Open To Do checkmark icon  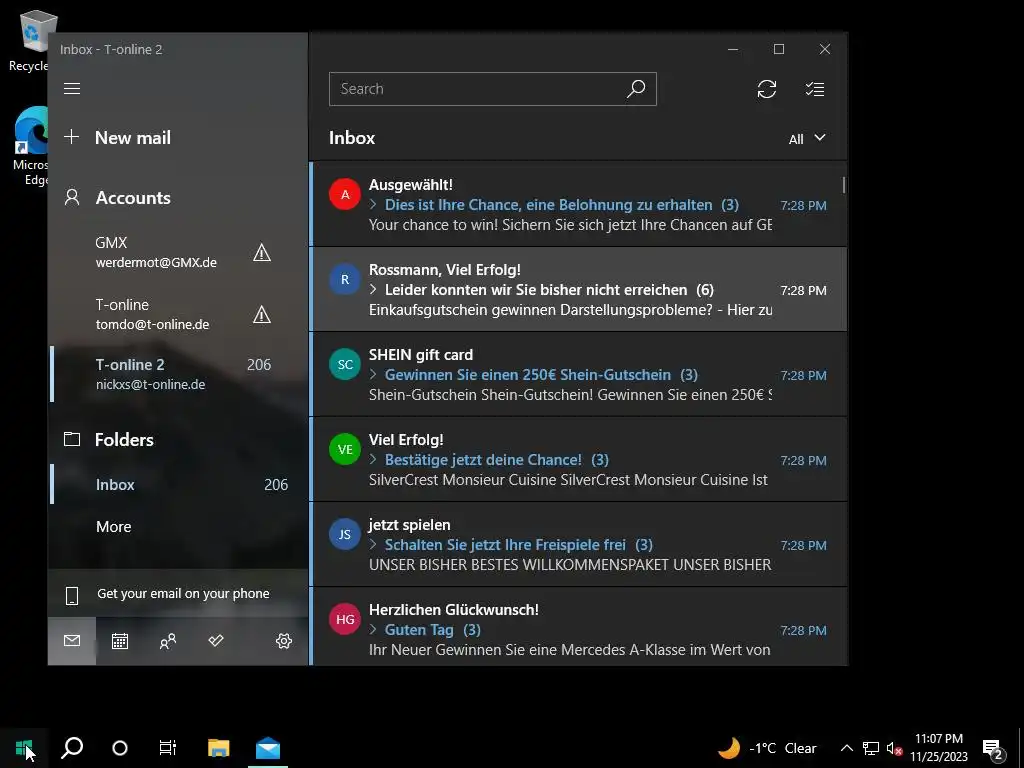(216, 641)
